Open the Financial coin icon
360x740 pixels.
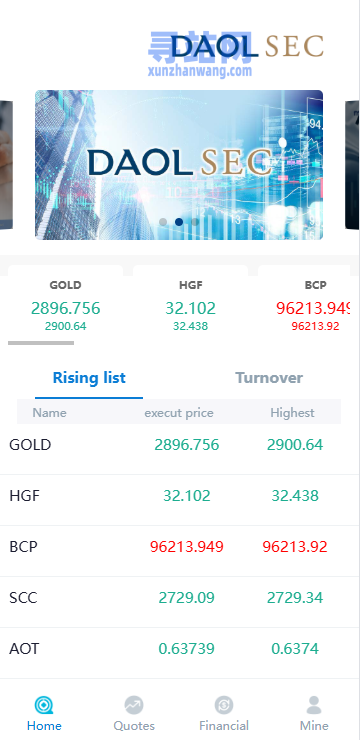[224, 705]
